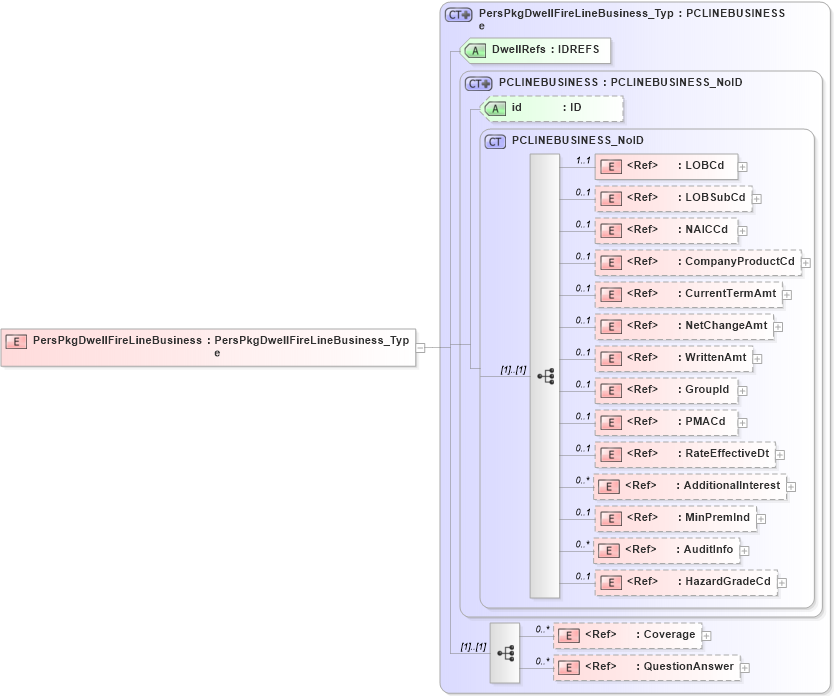
Task: Select the E icon on the Coverage reference
Action: click(x=567, y=635)
